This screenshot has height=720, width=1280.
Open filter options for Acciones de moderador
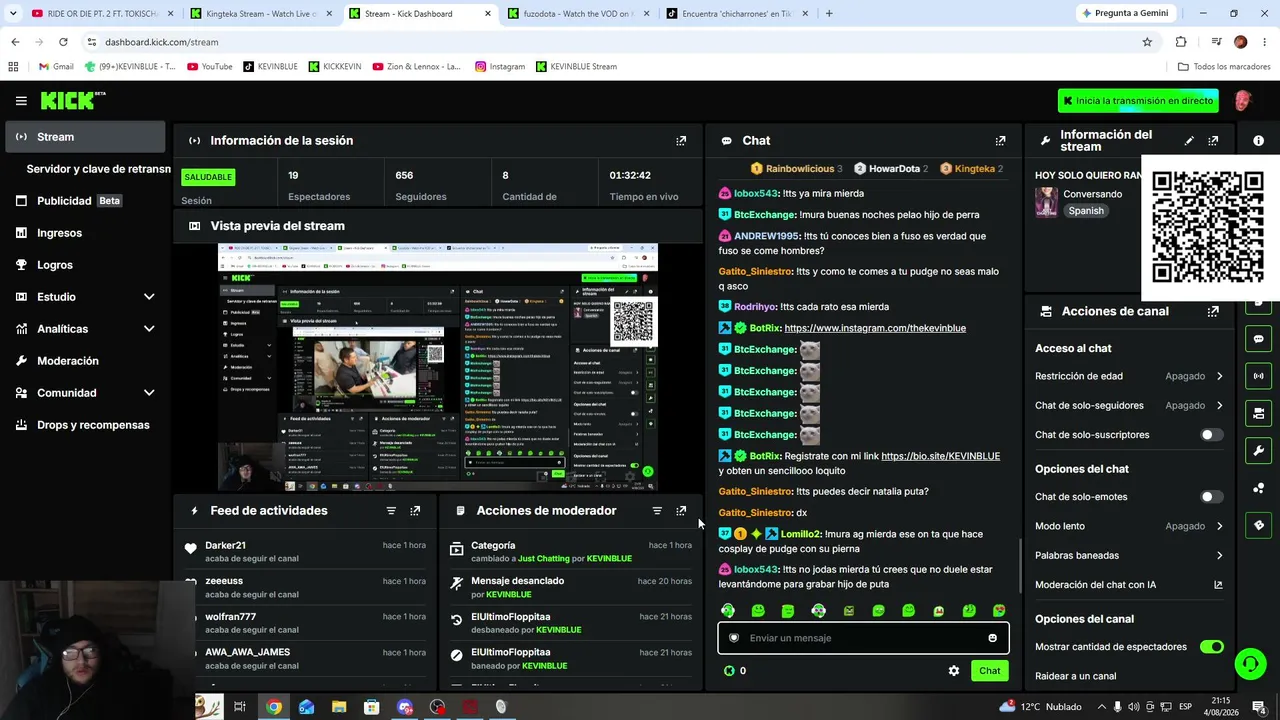(x=657, y=511)
